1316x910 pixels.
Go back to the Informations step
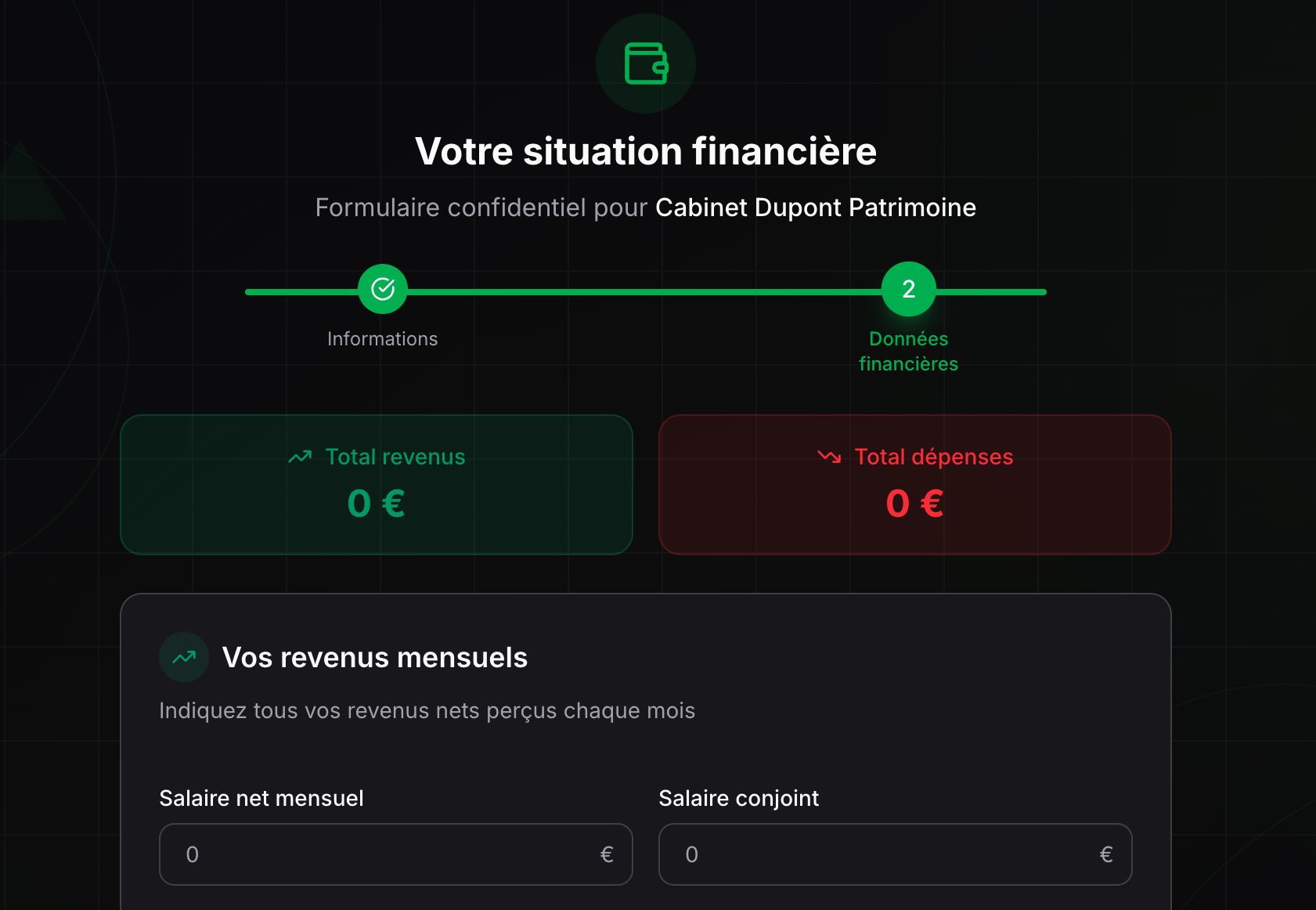pyautogui.click(x=382, y=338)
